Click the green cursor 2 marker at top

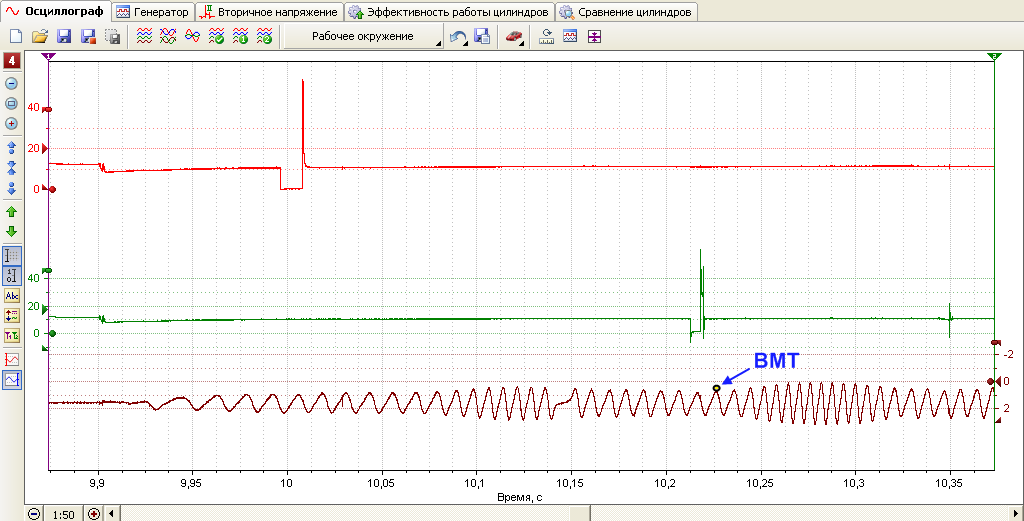(x=994, y=57)
